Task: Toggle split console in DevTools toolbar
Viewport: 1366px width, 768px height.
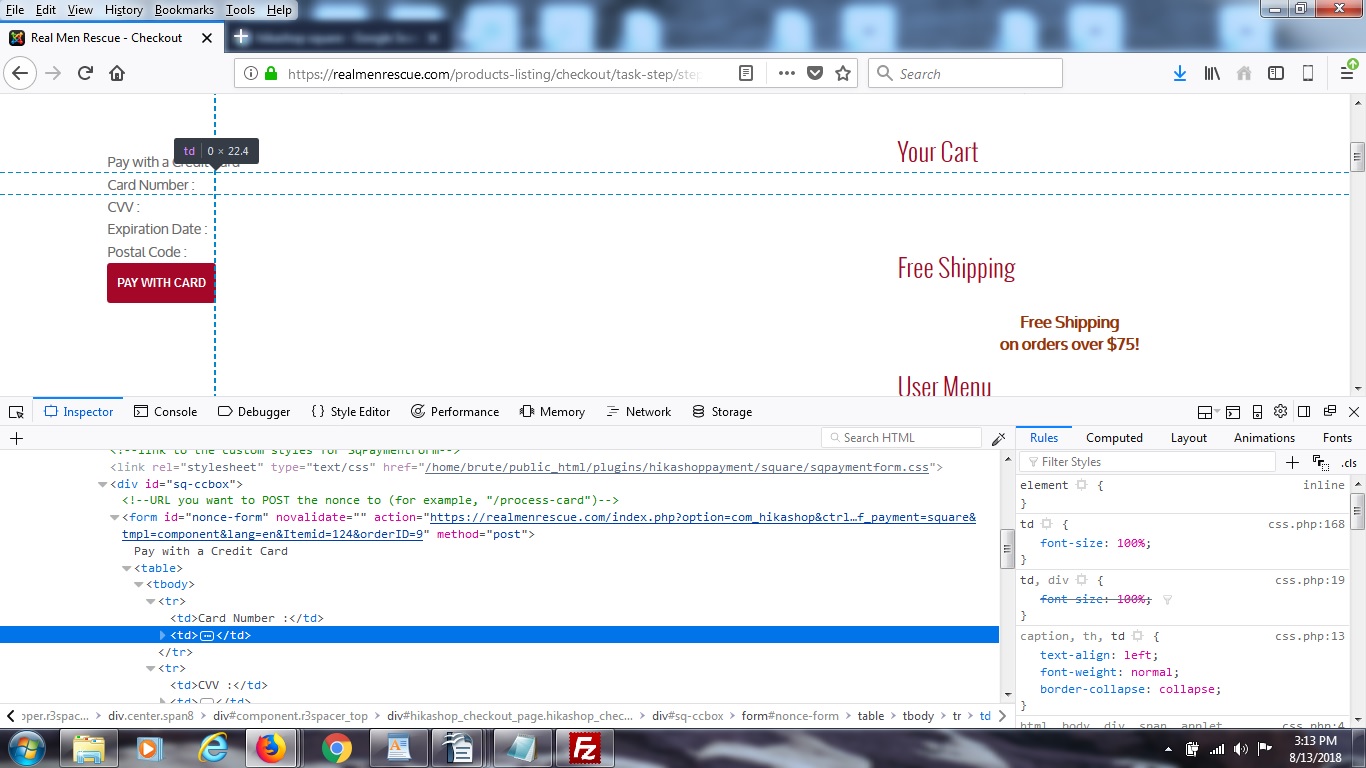Action: [x=1232, y=412]
